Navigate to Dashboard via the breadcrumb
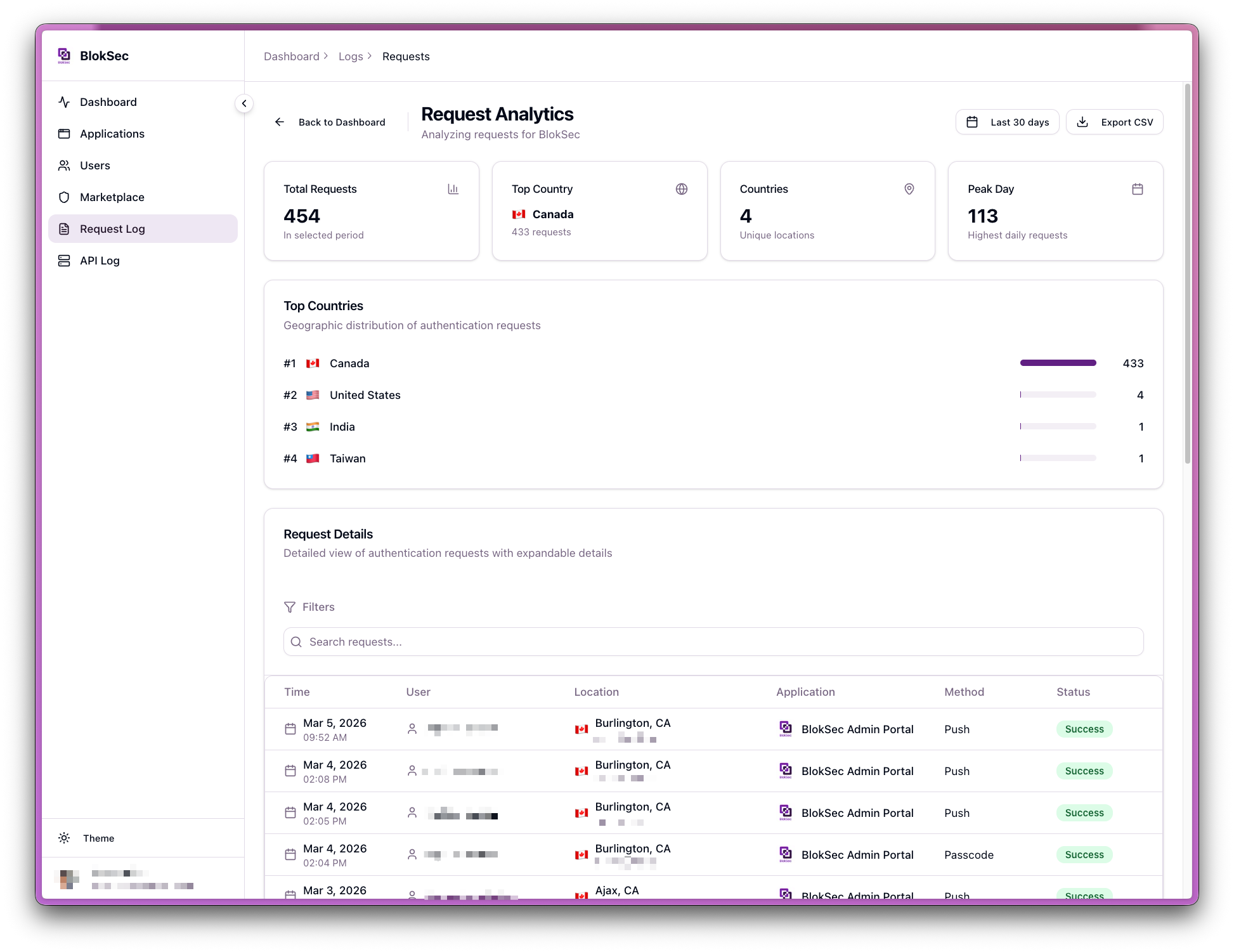Viewport: 1234px width, 952px height. [291, 56]
